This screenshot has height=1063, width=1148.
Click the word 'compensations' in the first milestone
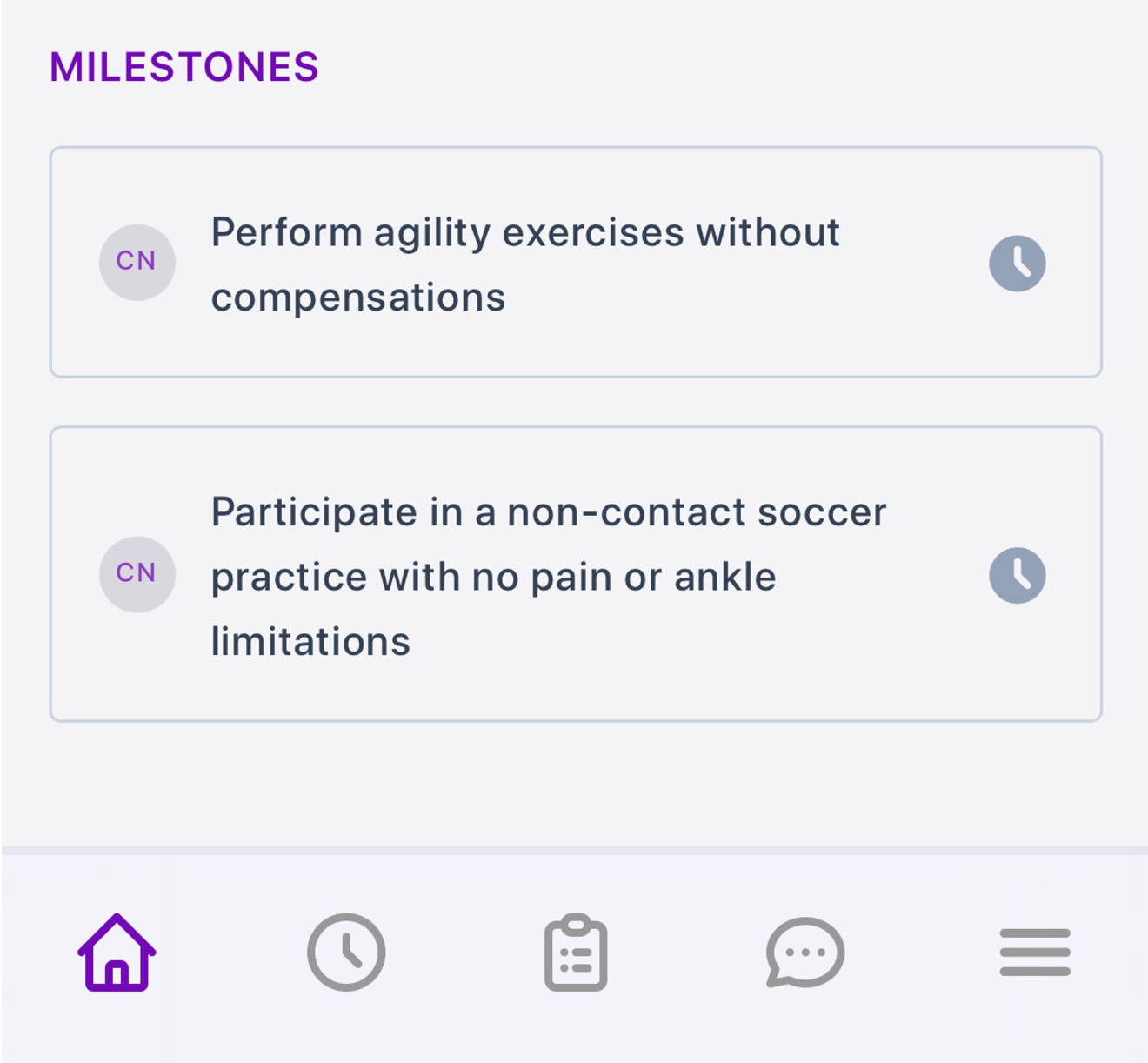[358, 298]
